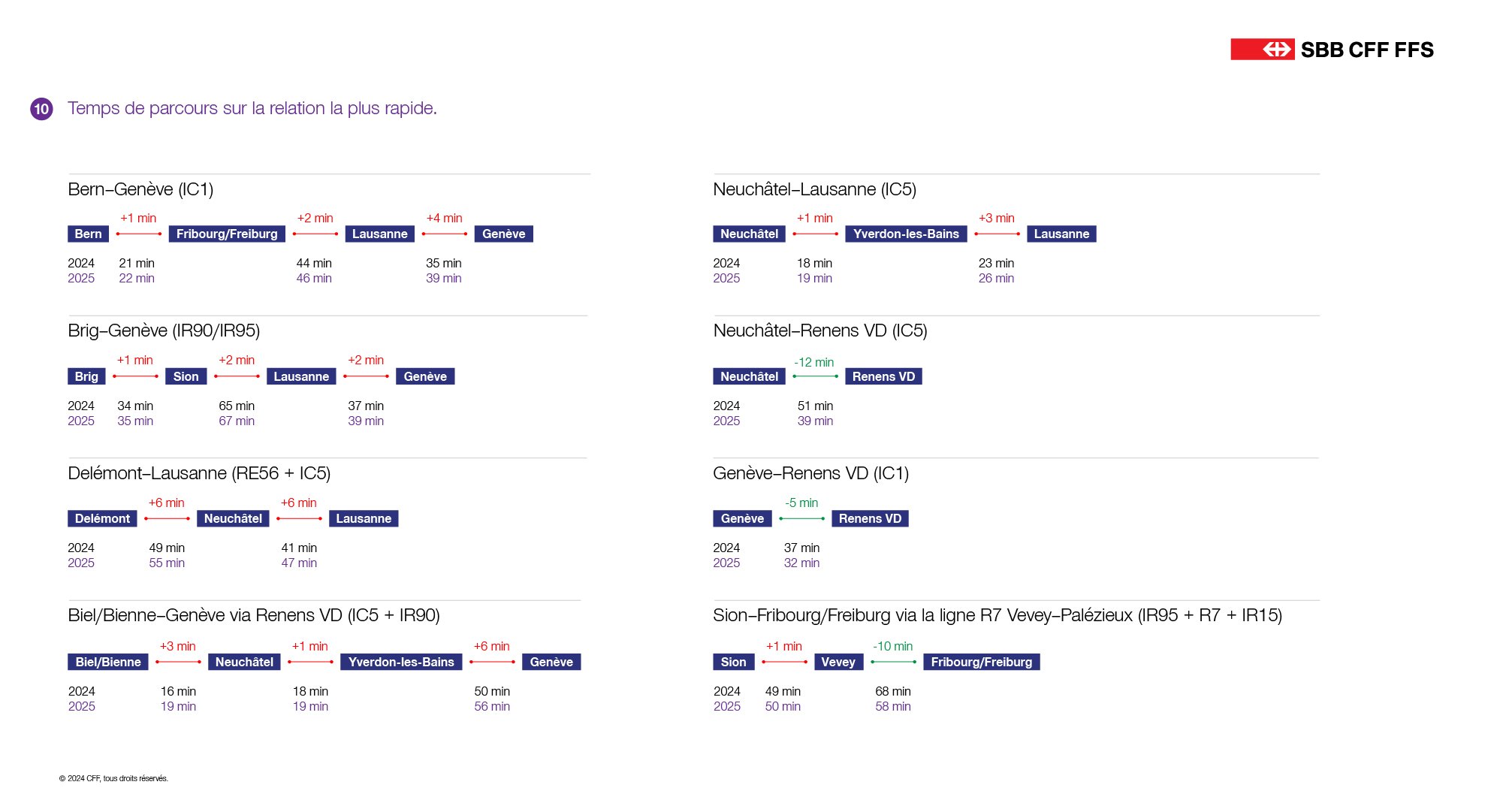Click the Genève–Renens VD (IC1) heading
The image size is (1503, 812).
[x=810, y=473]
